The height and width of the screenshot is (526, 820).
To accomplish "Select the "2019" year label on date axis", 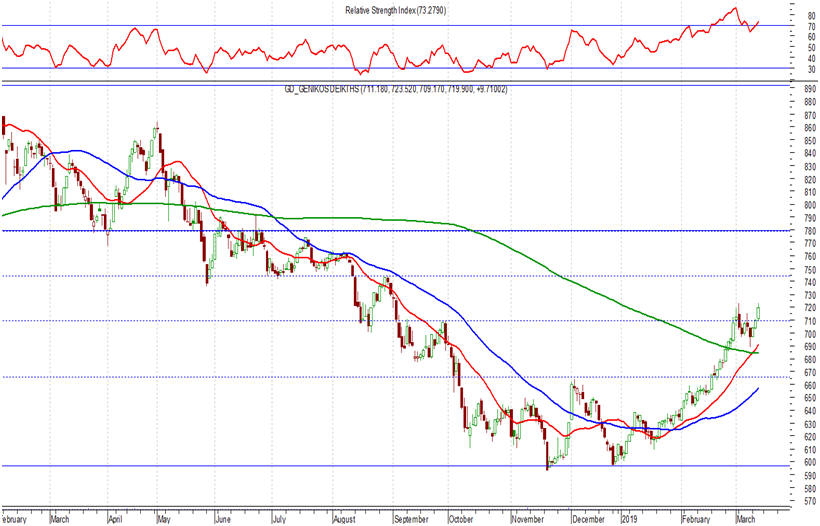I will pyautogui.click(x=630, y=519).
